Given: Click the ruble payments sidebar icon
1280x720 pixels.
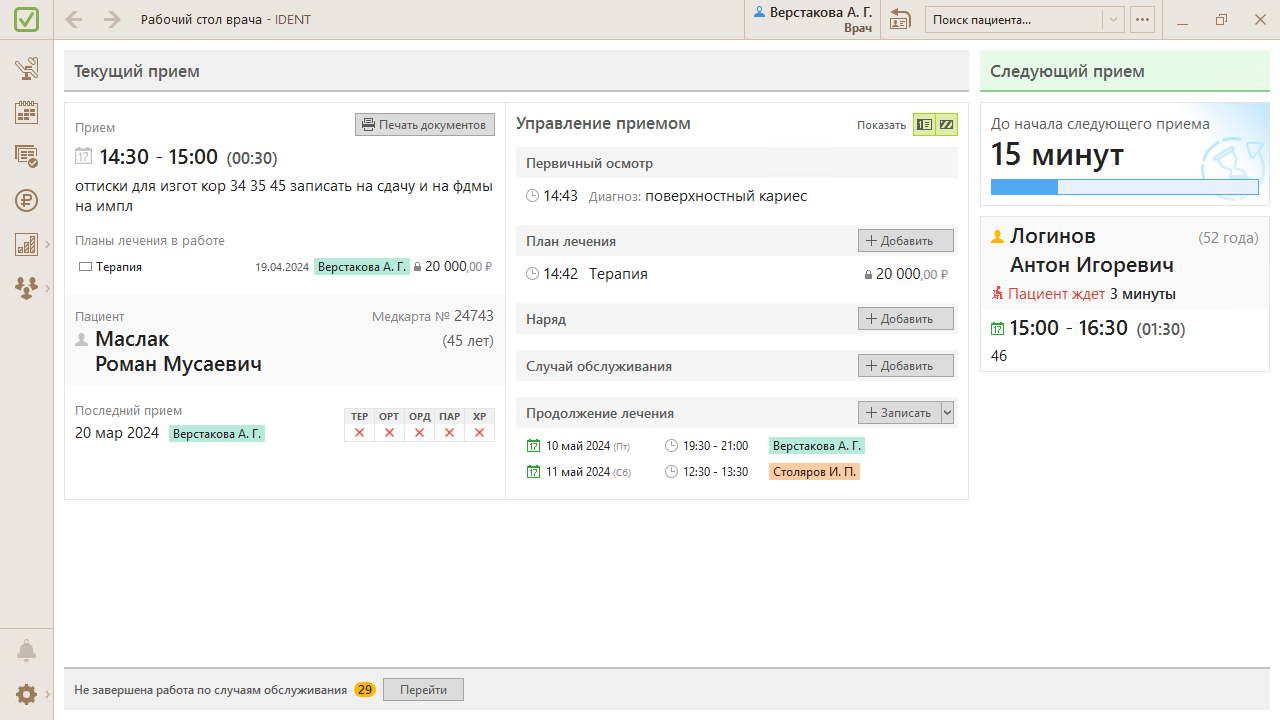Looking at the screenshot, I should (x=27, y=200).
